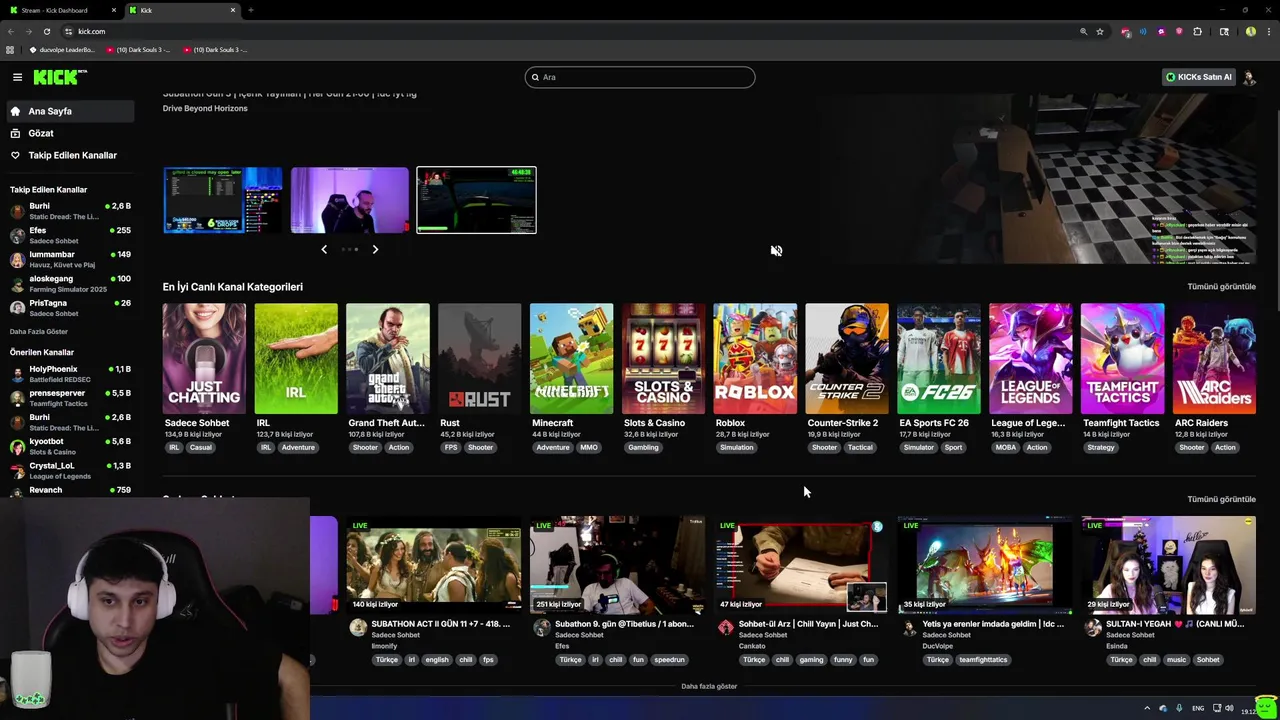Open EA Sports FC 26 category cover
Screen dimensions: 1280x720
click(x=939, y=359)
